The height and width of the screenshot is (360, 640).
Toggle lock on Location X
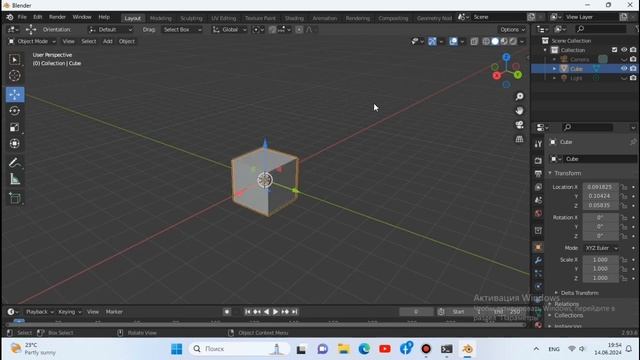[x=624, y=187]
